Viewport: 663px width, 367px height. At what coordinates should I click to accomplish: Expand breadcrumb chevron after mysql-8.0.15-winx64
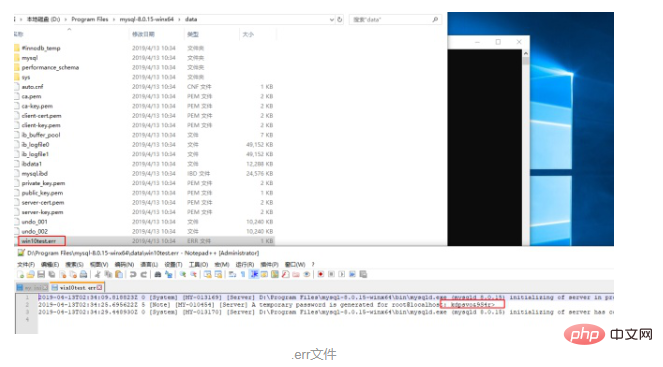[179, 19]
